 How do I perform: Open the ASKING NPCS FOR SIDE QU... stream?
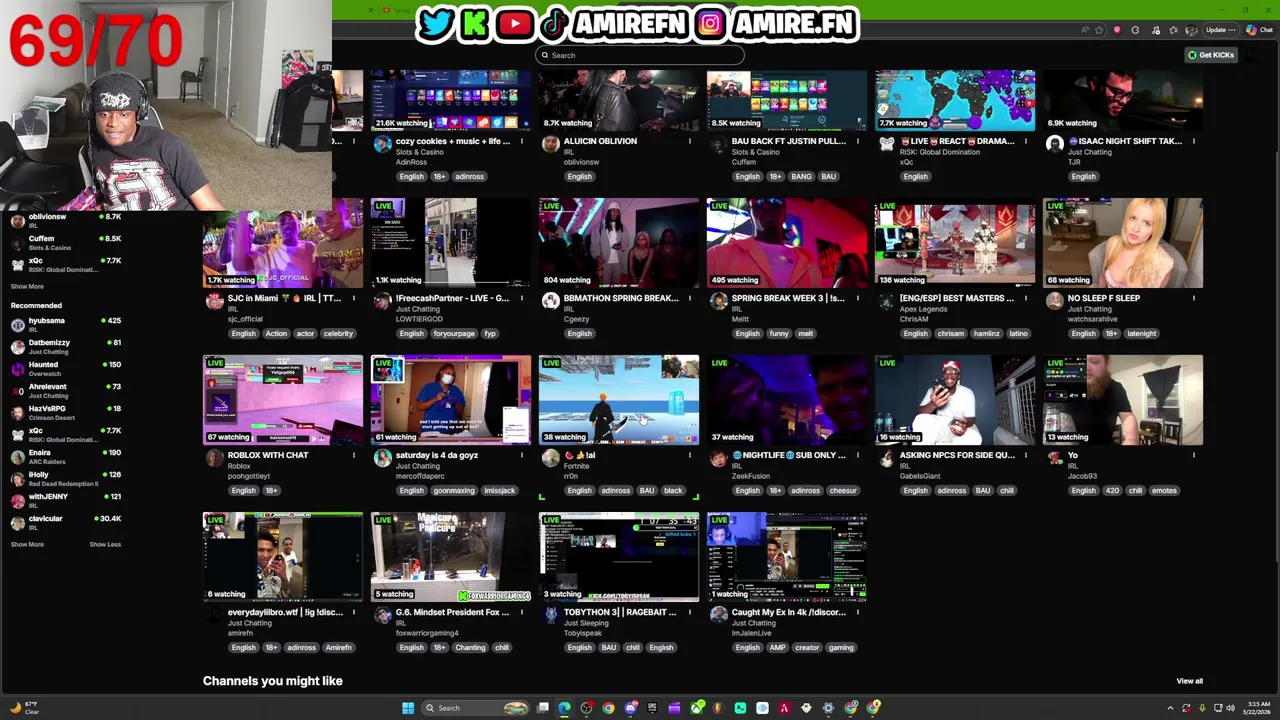pyautogui.click(x=957, y=455)
